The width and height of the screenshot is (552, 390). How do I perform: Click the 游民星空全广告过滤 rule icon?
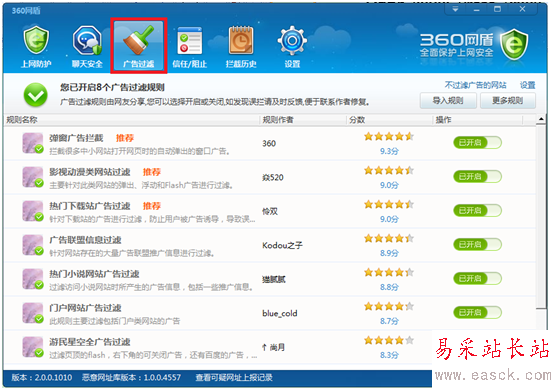[33, 347]
